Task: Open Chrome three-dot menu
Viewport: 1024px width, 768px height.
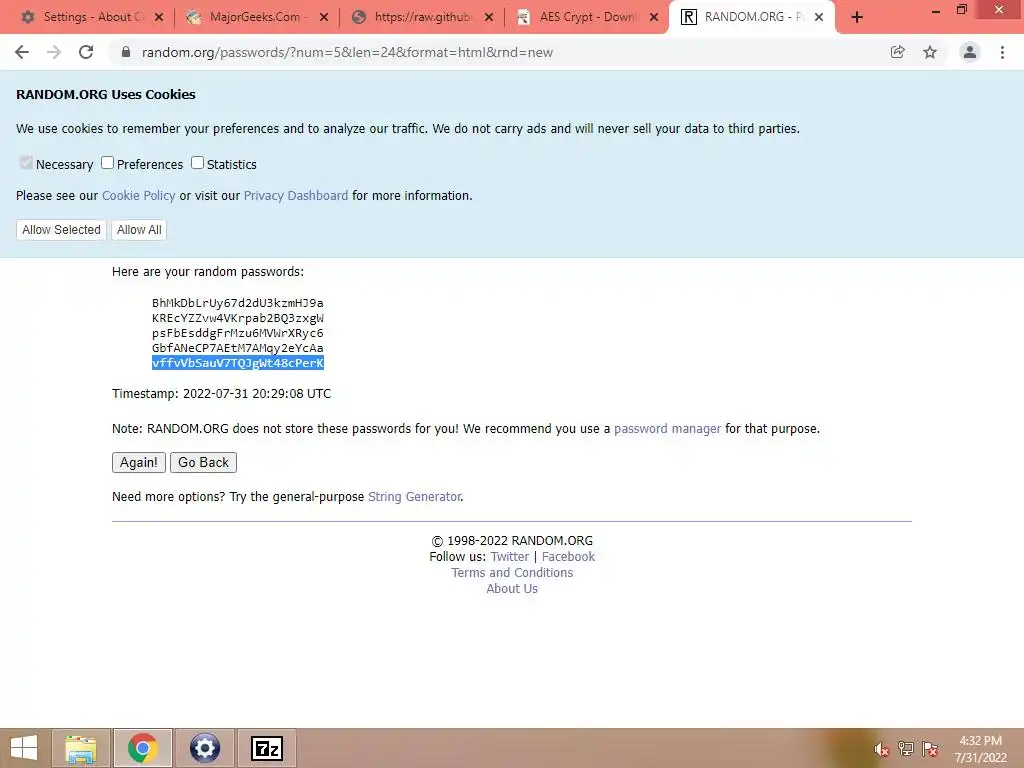Action: 1002,52
